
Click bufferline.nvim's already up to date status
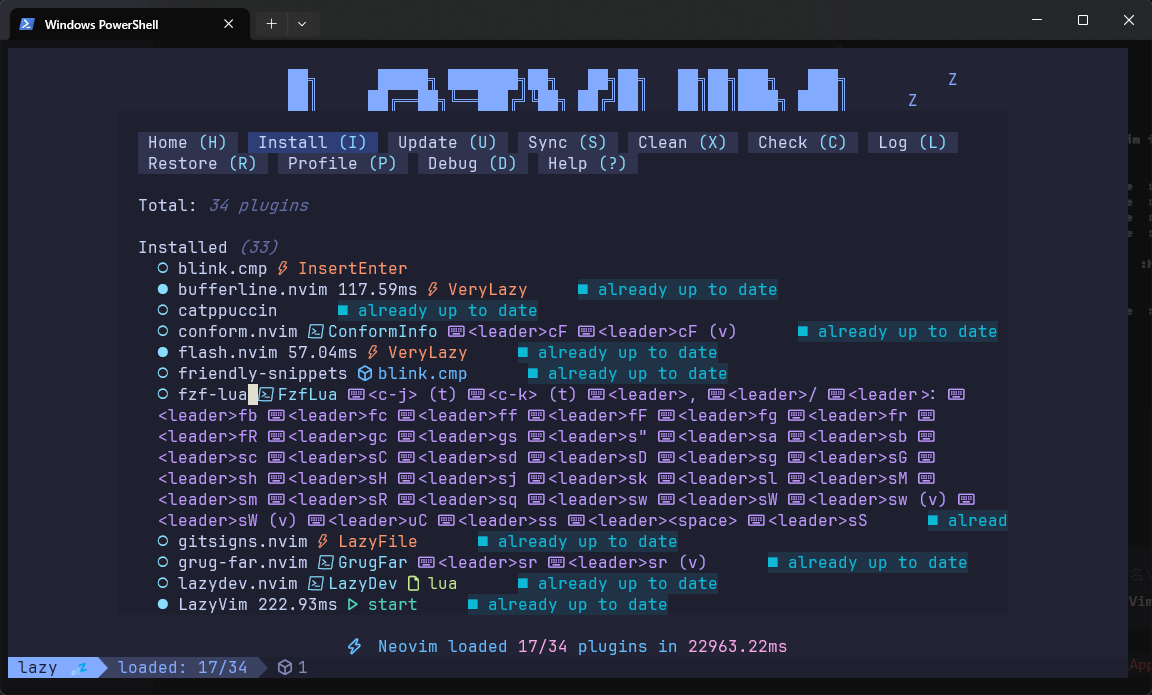coord(677,290)
